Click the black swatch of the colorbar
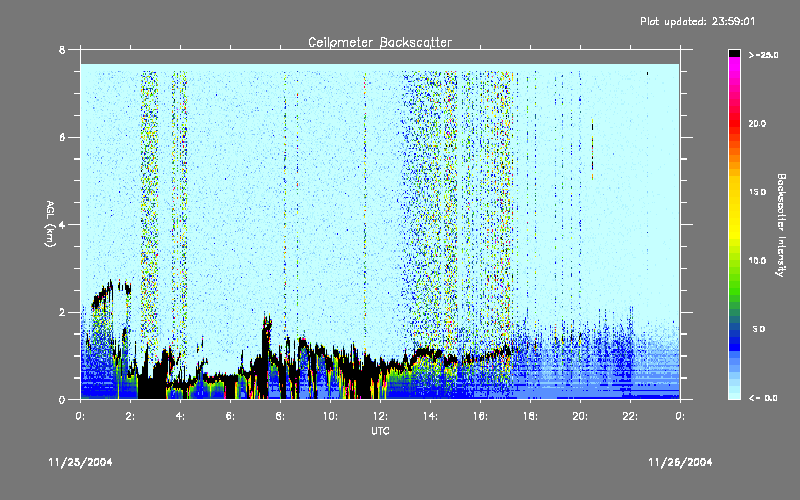Screen dimensions: 800x500 (x=734, y=53)
